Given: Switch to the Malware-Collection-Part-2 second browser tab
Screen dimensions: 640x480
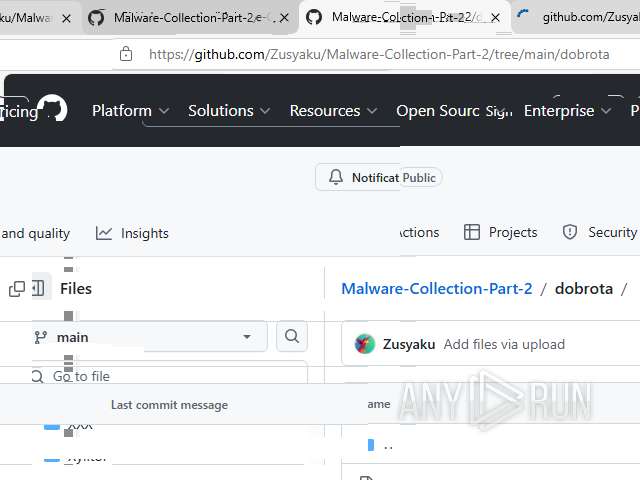Looking at the screenshot, I should (190, 18).
